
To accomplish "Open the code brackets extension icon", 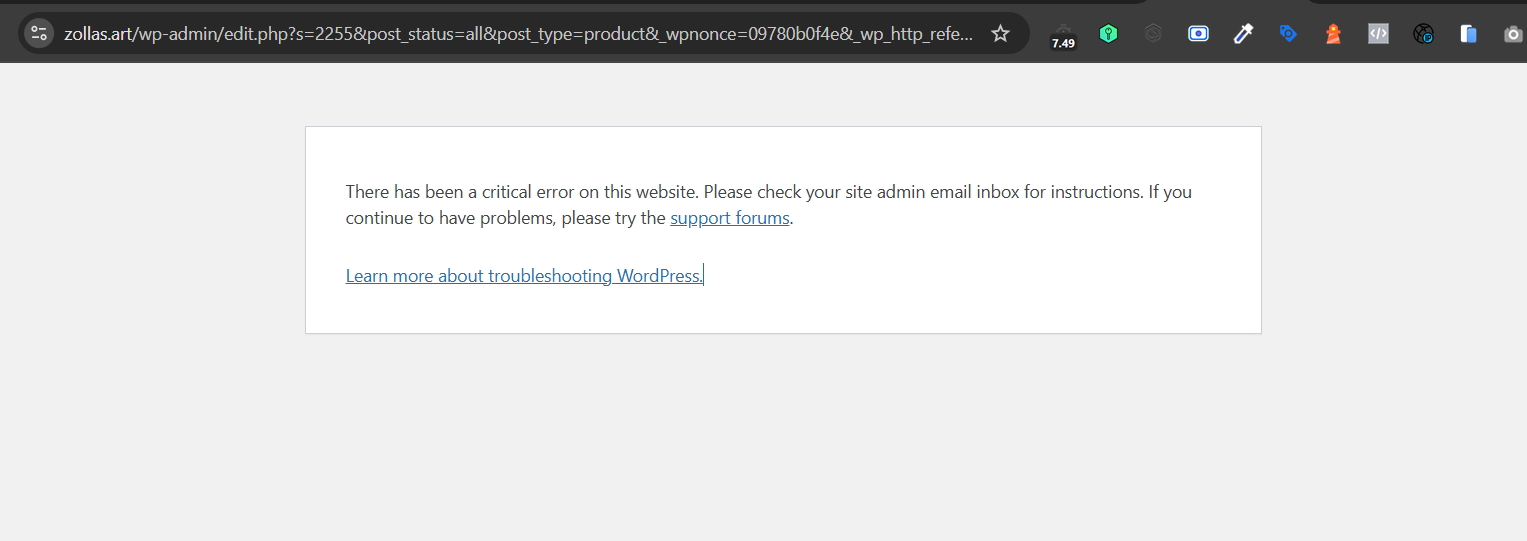I will pyautogui.click(x=1378, y=33).
